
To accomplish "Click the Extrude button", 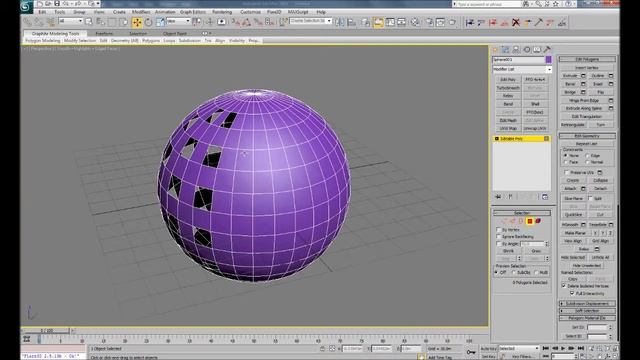I will point(570,76).
